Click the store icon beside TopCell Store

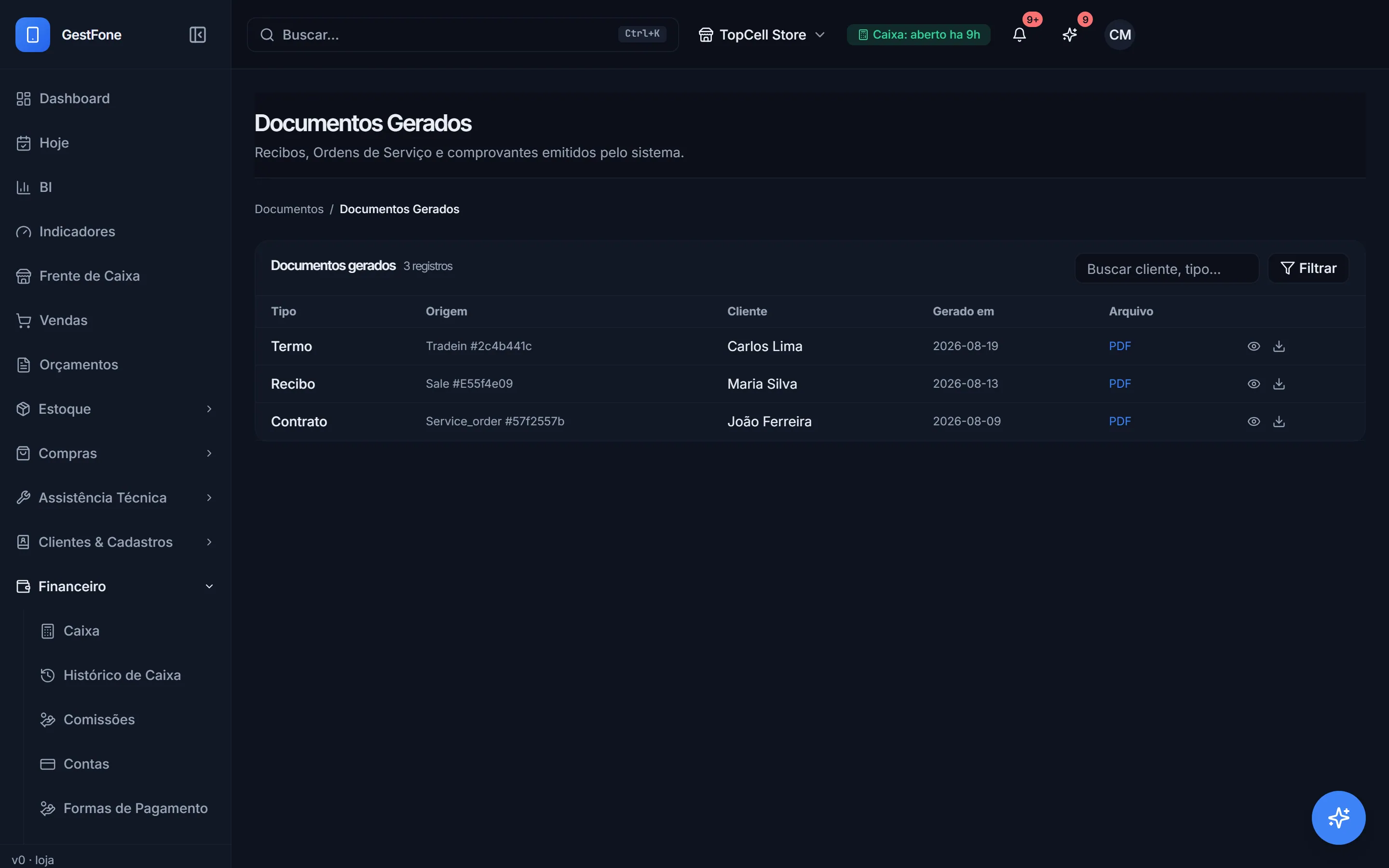(x=706, y=34)
